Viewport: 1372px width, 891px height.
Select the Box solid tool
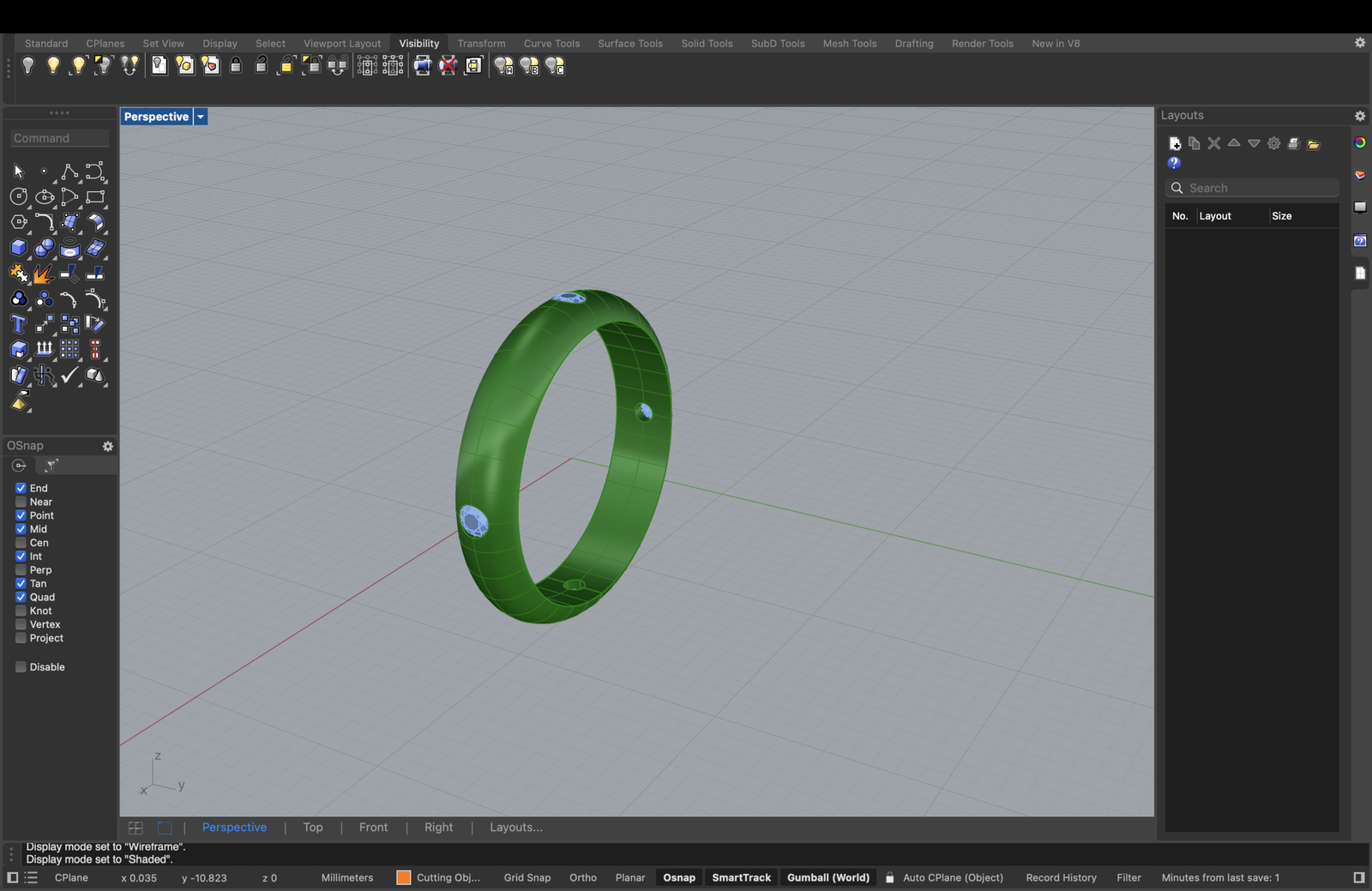tap(18, 248)
